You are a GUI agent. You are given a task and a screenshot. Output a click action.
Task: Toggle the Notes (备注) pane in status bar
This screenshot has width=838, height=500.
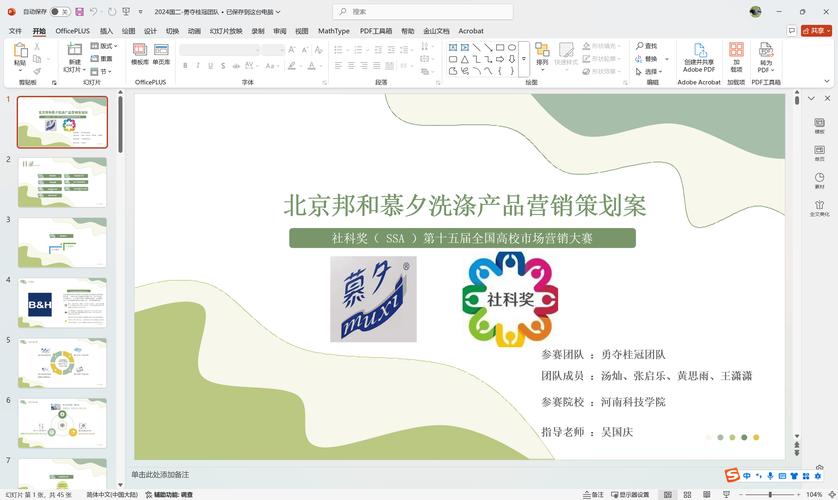[x=593, y=495]
